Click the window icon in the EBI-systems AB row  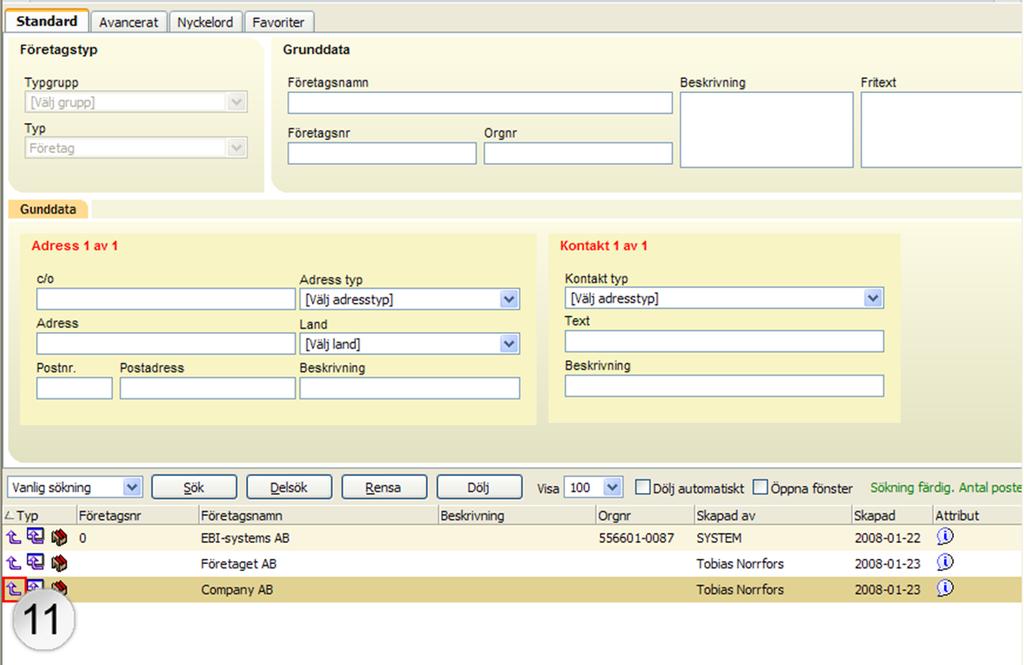35,537
